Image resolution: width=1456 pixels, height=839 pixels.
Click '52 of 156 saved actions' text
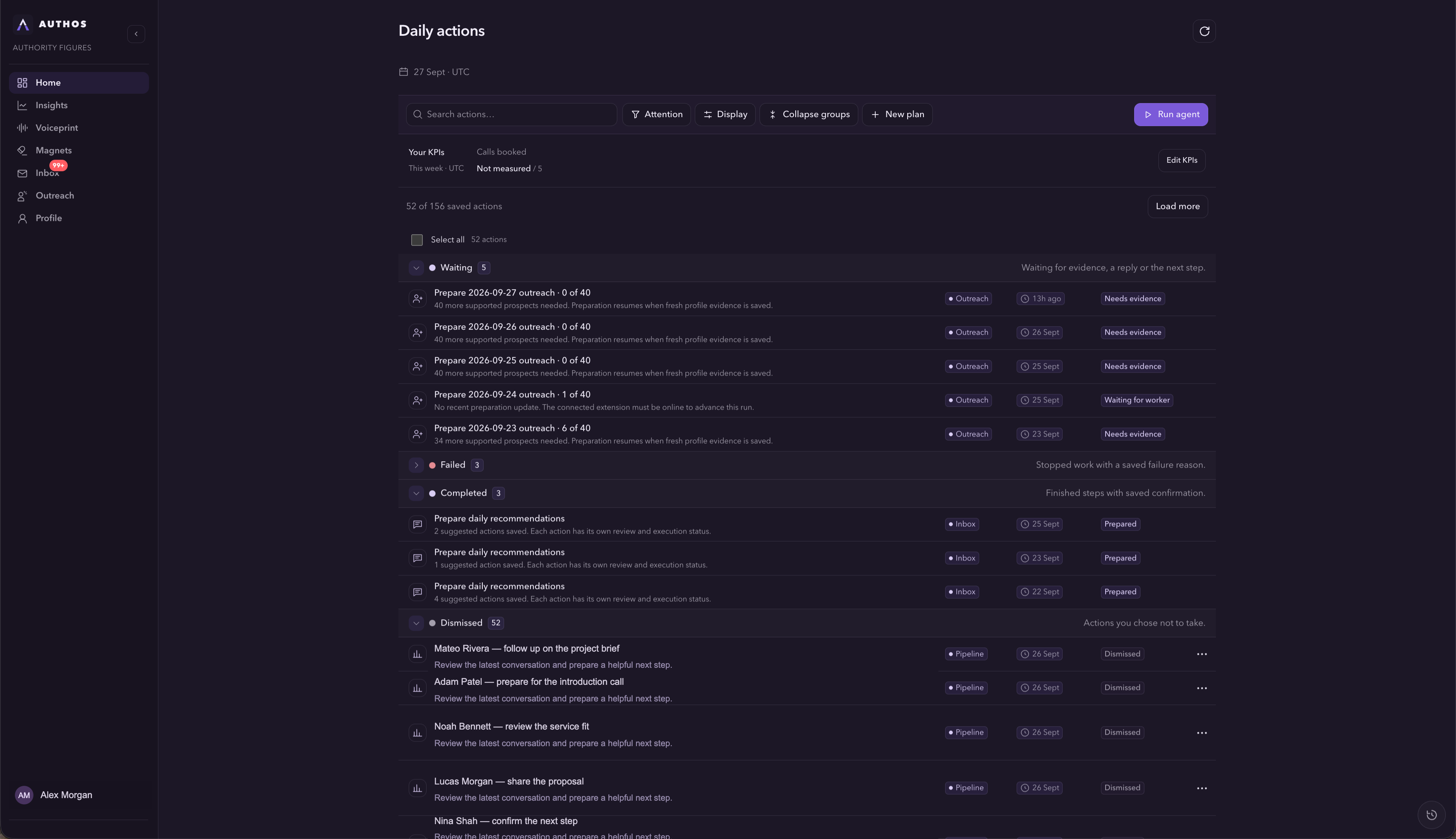[x=454, y=206]
